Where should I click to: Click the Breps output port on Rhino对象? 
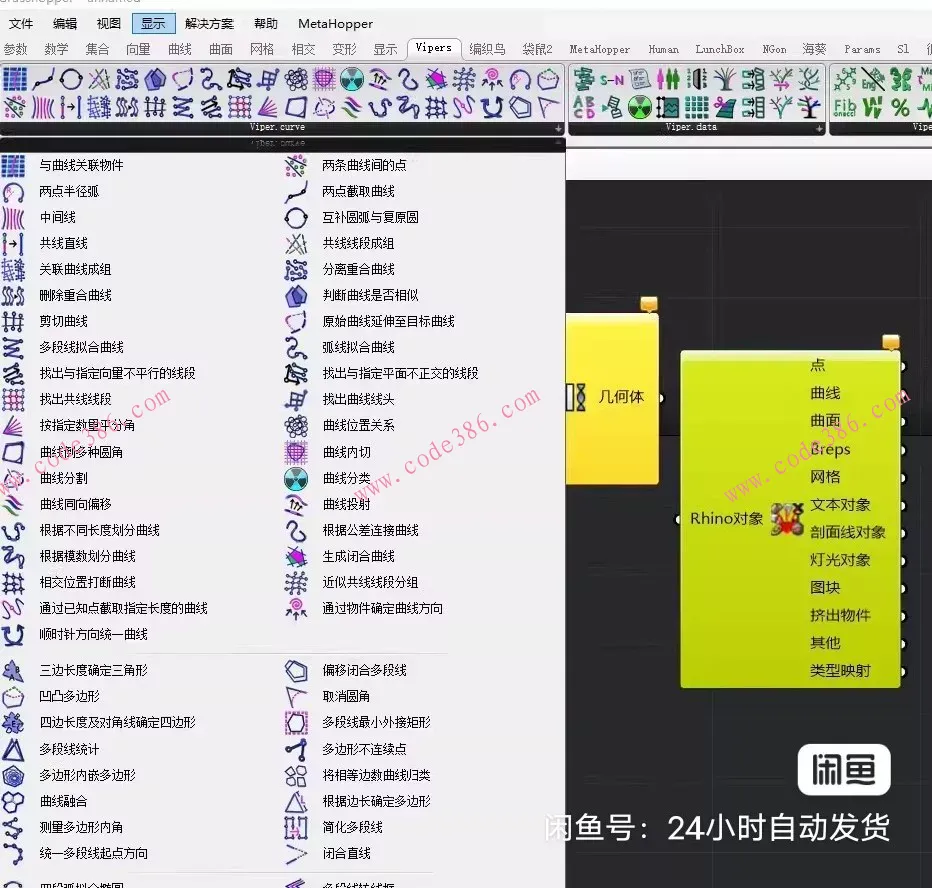[x=903, y=450]
